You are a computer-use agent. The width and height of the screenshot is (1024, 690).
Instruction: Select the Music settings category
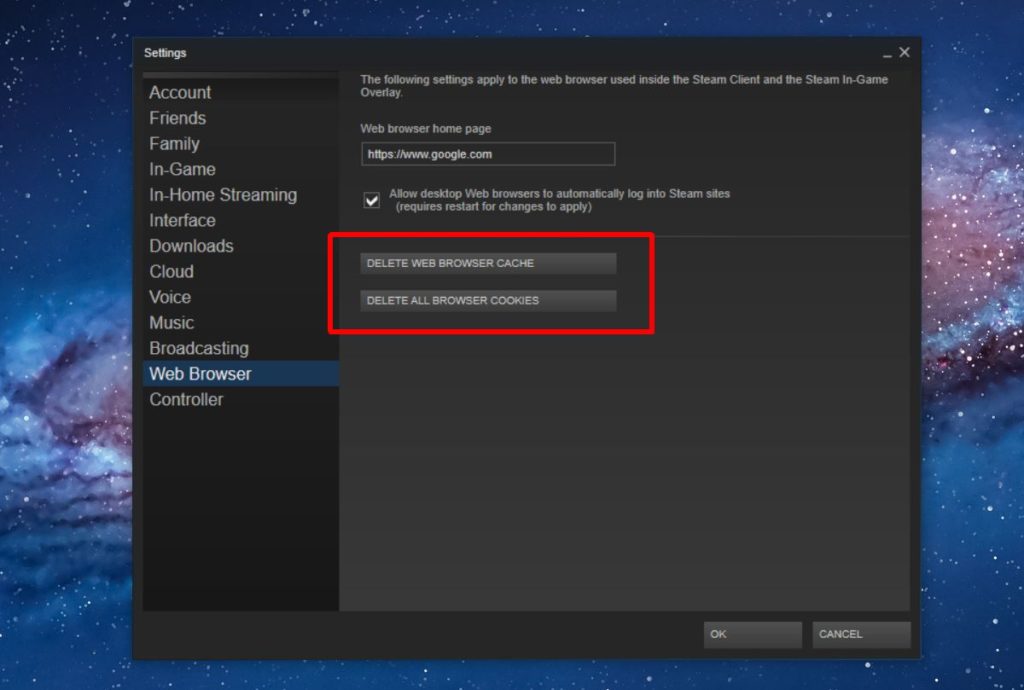pos(171,322)
